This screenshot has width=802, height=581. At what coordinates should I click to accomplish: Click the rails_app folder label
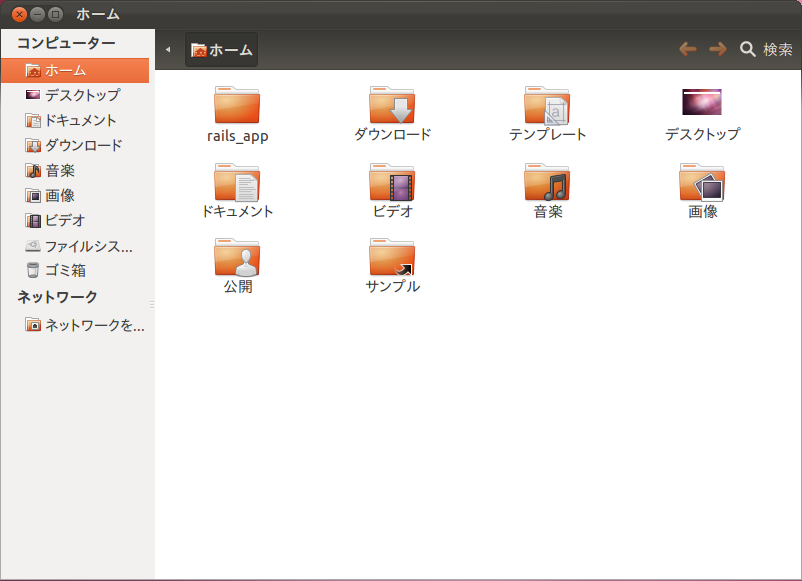click(237, 136)
